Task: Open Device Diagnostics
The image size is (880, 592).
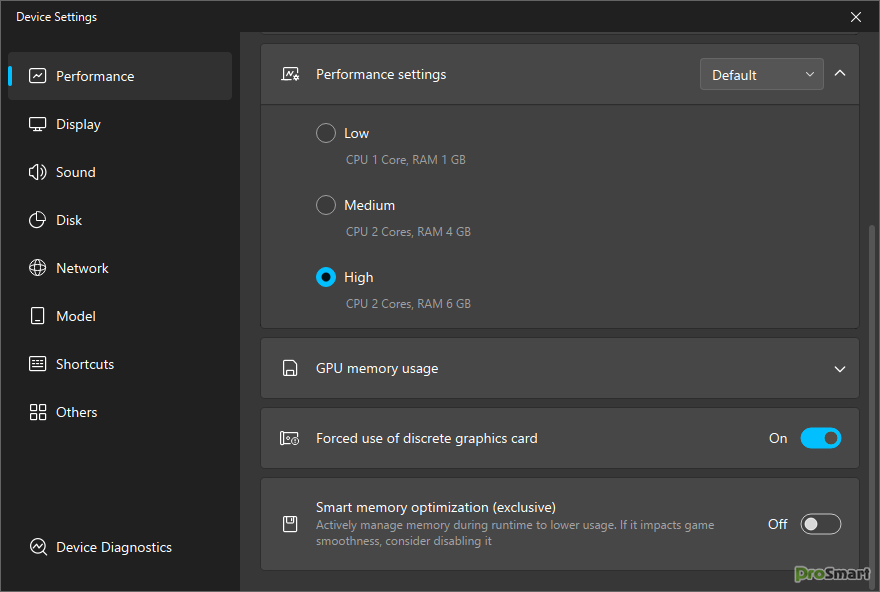Action: [113, 547]
